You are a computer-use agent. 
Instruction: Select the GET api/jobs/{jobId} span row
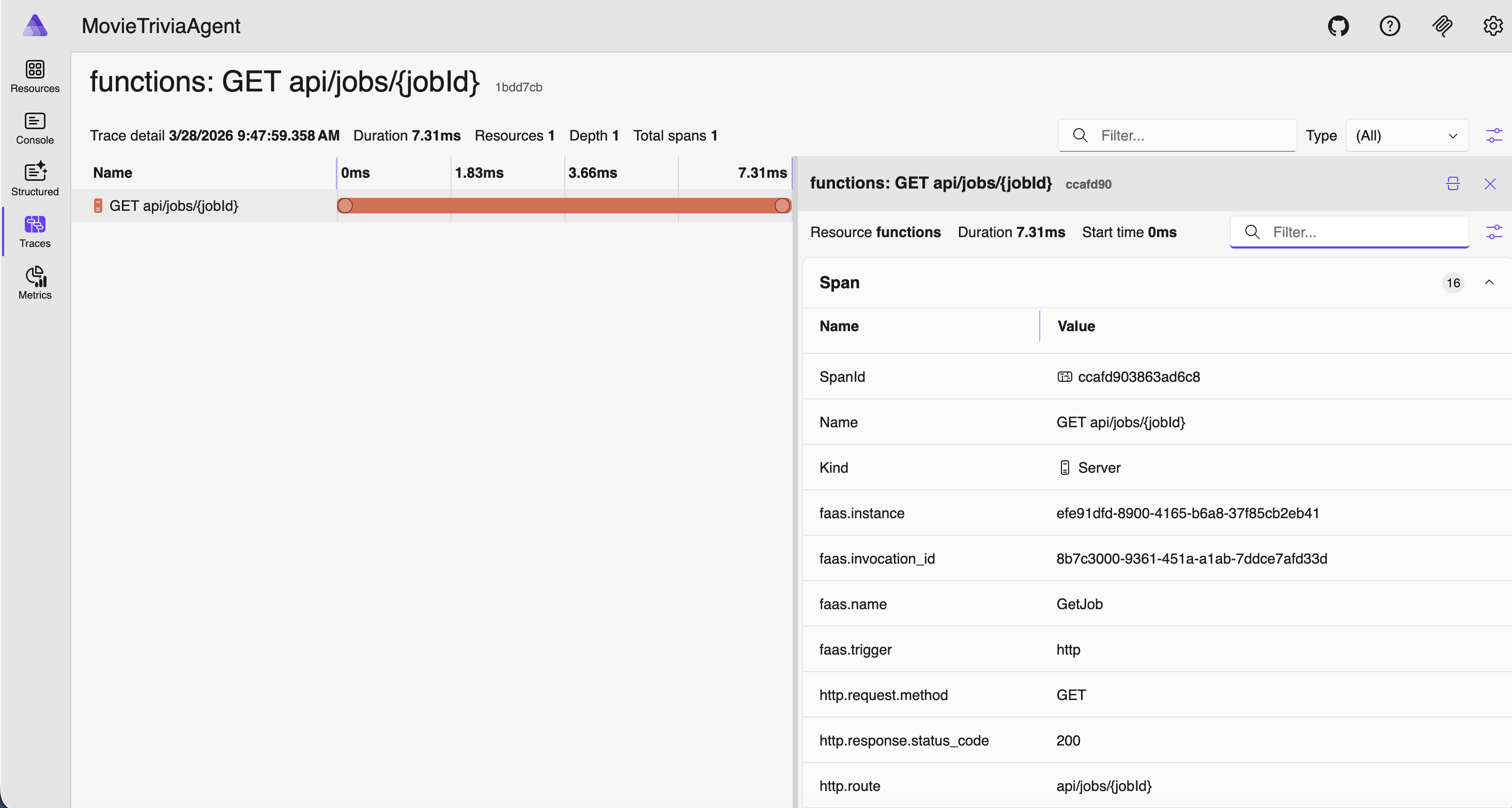point(174,206)
